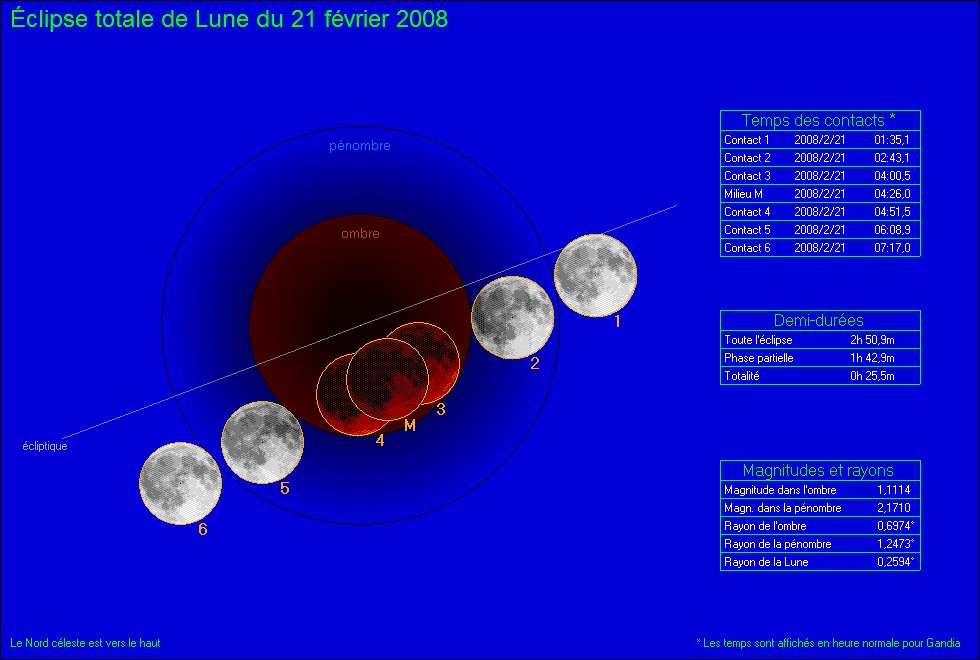The height and width of the screenshot is (660, 980).
Task: Click the eclipse title text at top
Action: tap(230, 20)
